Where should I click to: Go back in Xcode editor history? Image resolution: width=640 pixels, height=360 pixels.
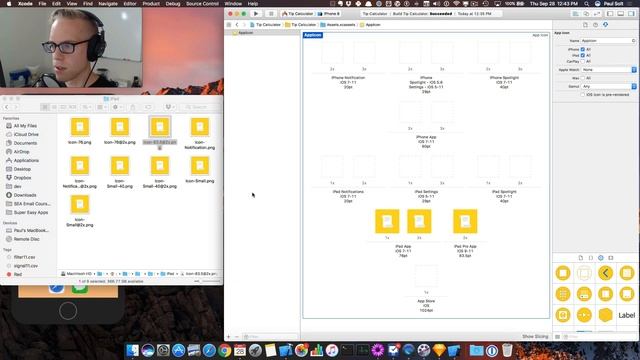click(x=237, y=25)
